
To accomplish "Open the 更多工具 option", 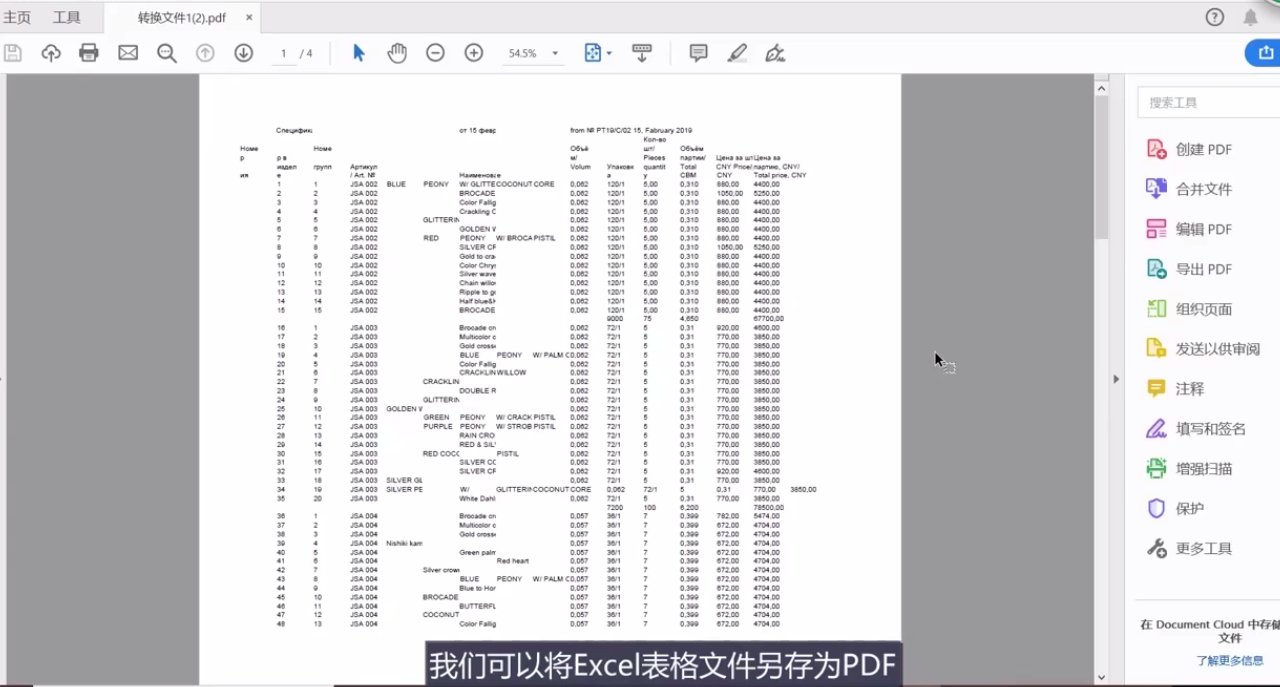I will [x=1189, y=549].
